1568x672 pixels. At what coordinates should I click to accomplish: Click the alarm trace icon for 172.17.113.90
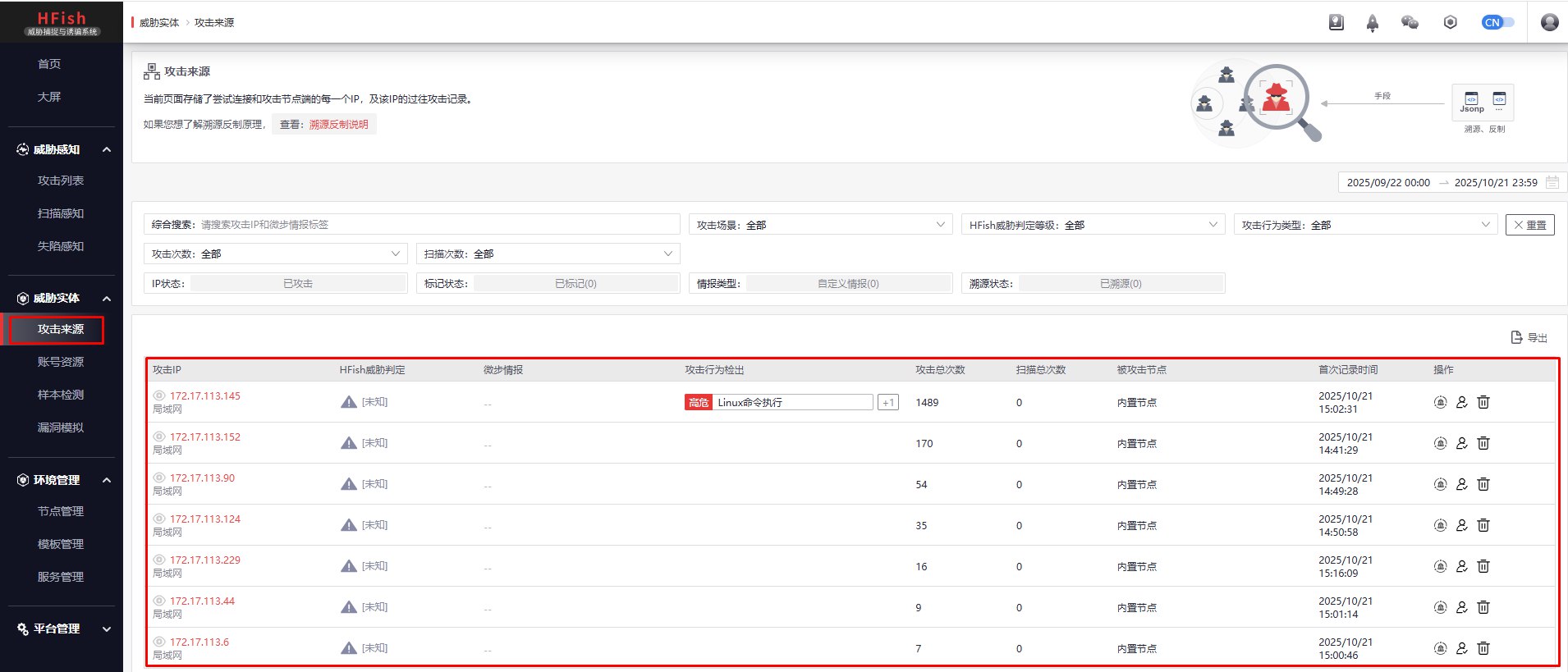(1440, 484)
